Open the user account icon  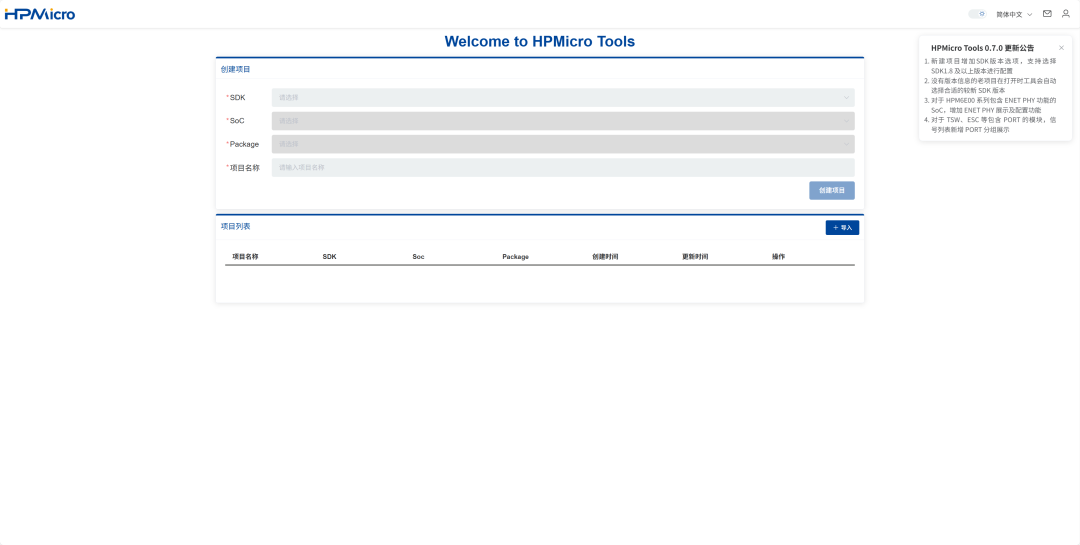click(1066, 14)
